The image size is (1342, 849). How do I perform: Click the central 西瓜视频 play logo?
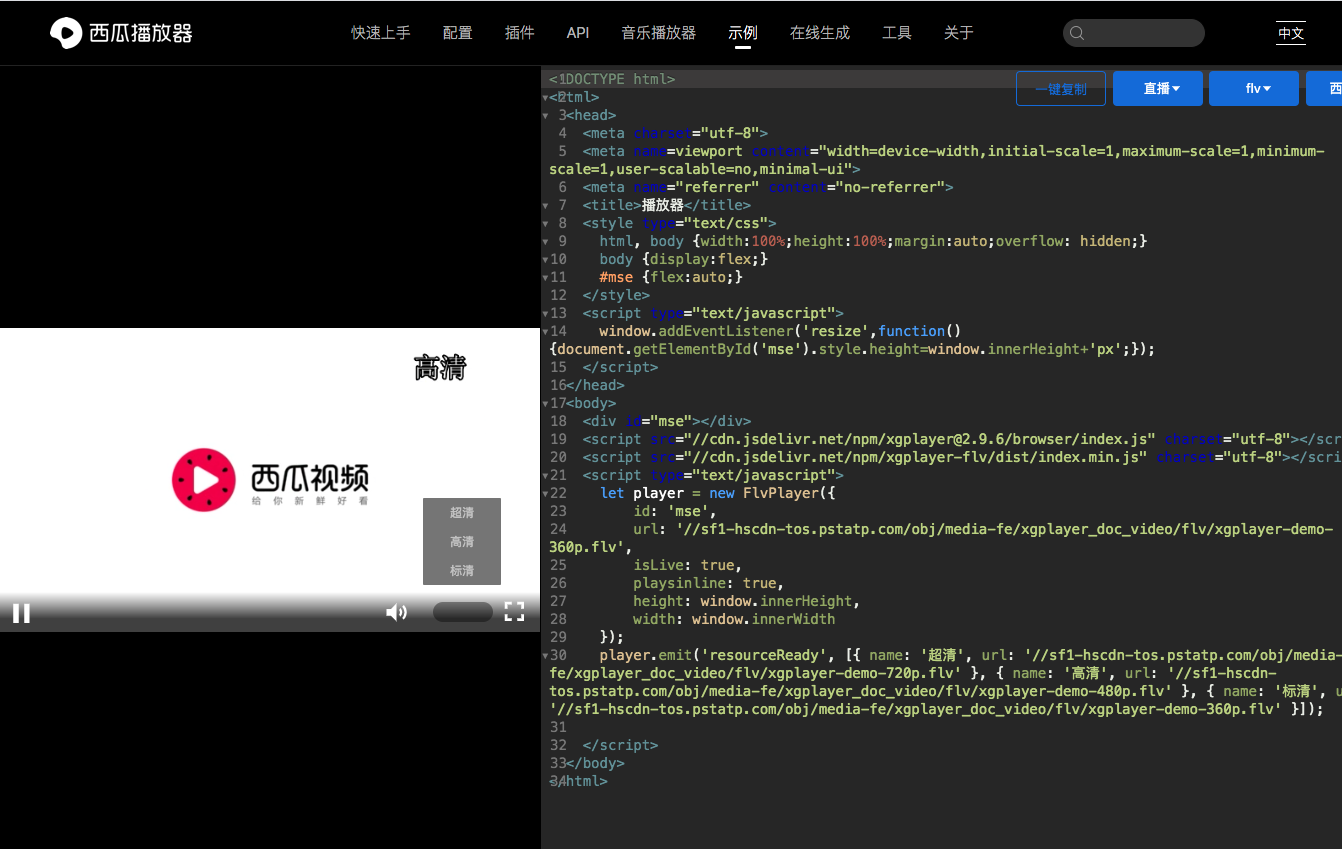pyautogui.click(x=204, y=480)
